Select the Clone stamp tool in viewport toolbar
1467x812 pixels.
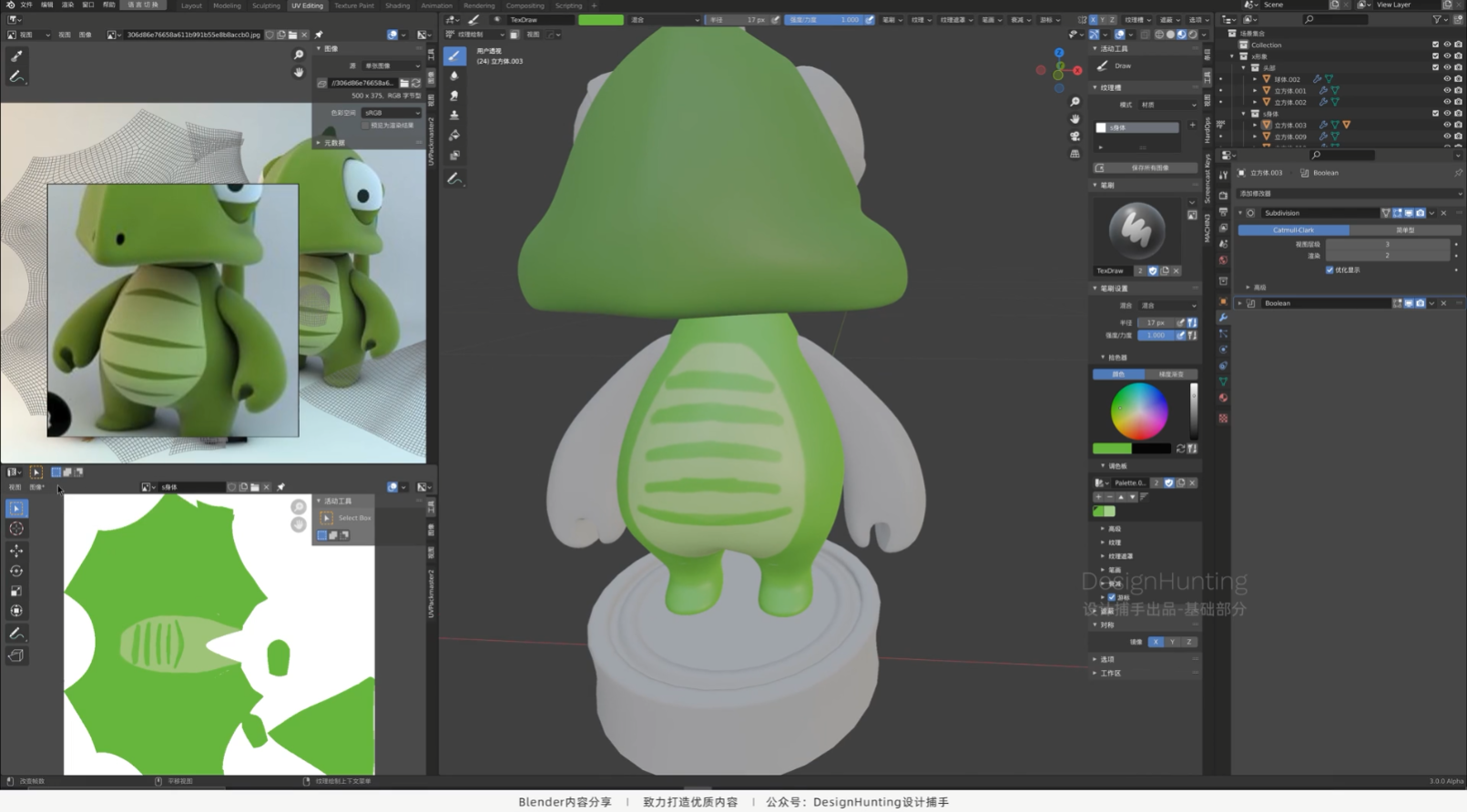pyautogui.click(x=454, y=116)
